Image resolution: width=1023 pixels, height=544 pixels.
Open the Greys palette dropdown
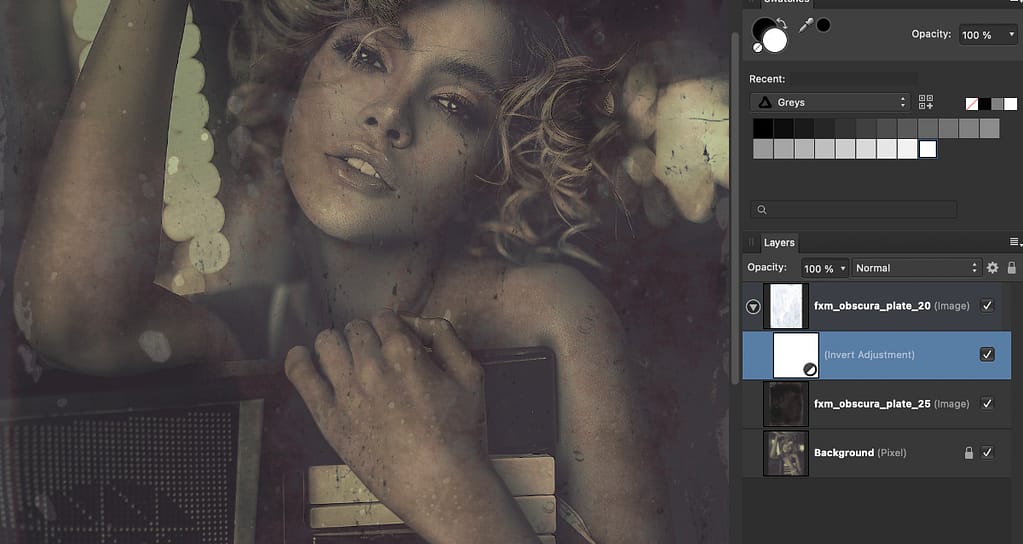coord(830,102)
